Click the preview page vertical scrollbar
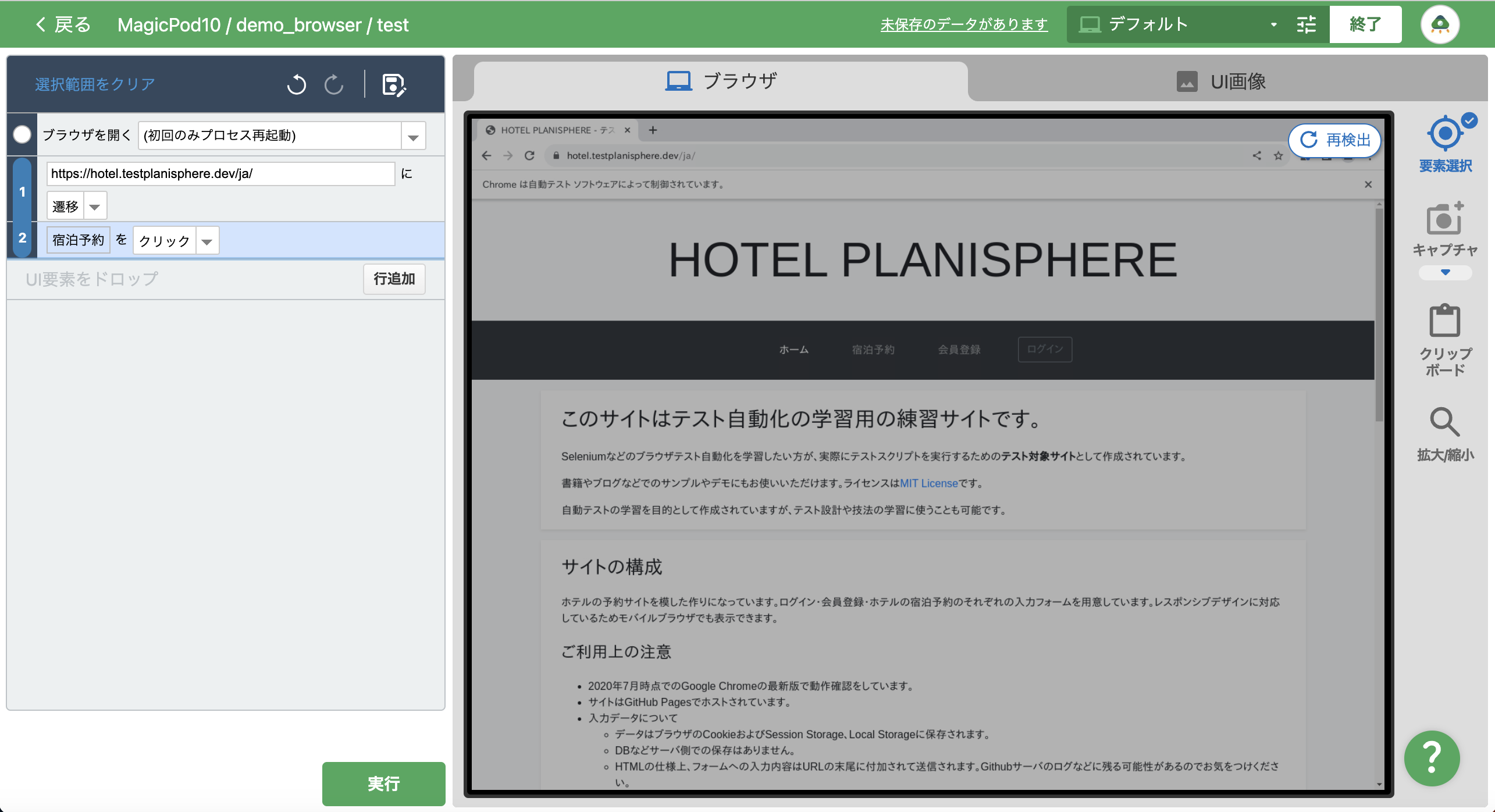 tap(1379, 314)
